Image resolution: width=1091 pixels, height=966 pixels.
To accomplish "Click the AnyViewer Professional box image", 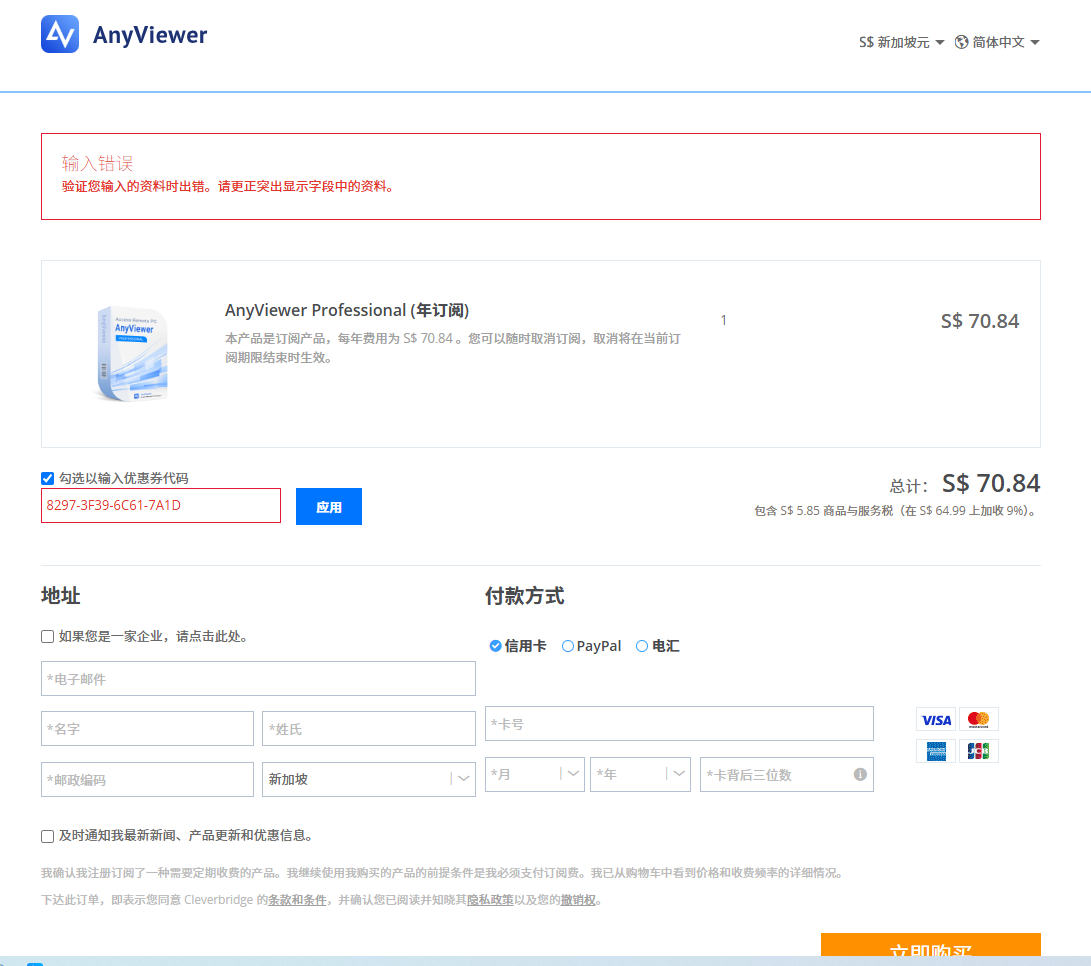I will coord(132,354).
